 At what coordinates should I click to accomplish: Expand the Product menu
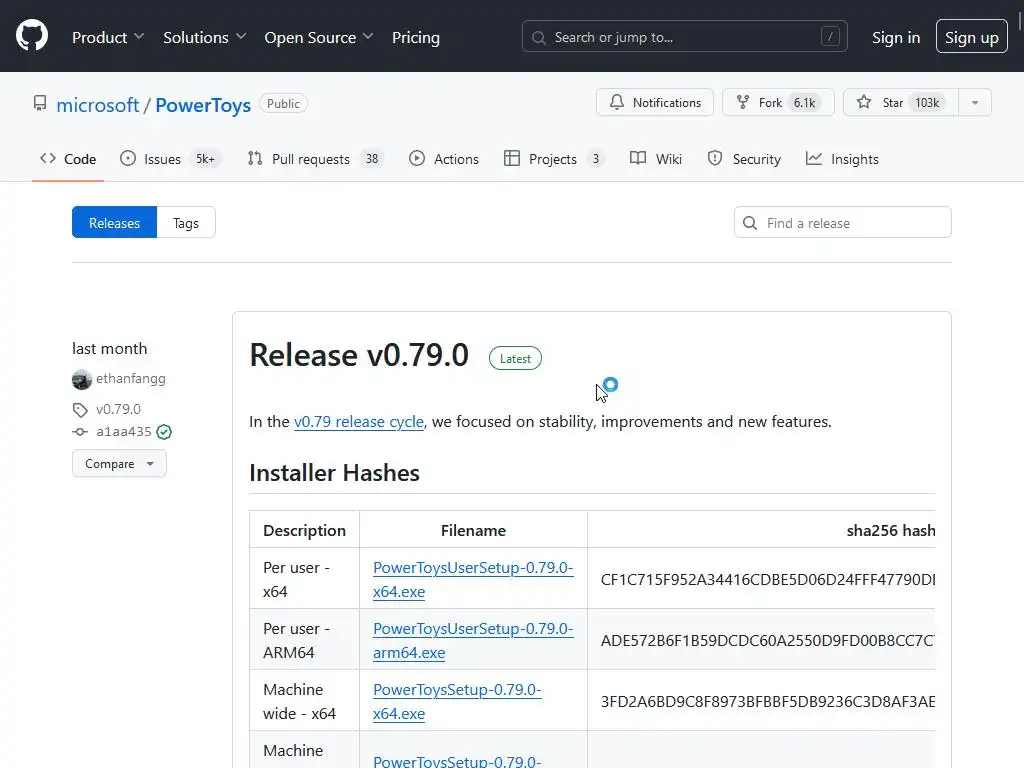[x=108, y=37]
